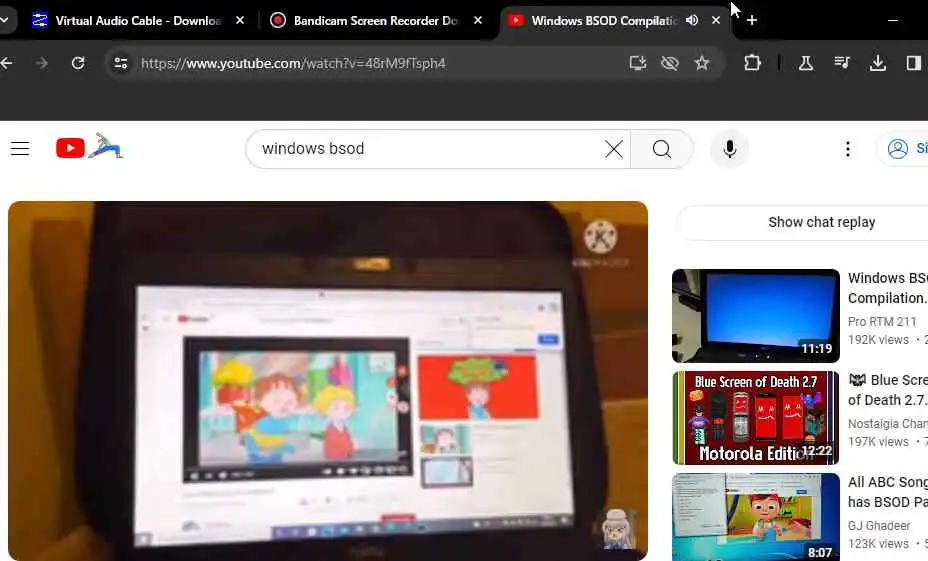The image size is (928, 561).
Task: Toggle the crossed-eye tracking protection icon
Action: (x=669, y=63)
